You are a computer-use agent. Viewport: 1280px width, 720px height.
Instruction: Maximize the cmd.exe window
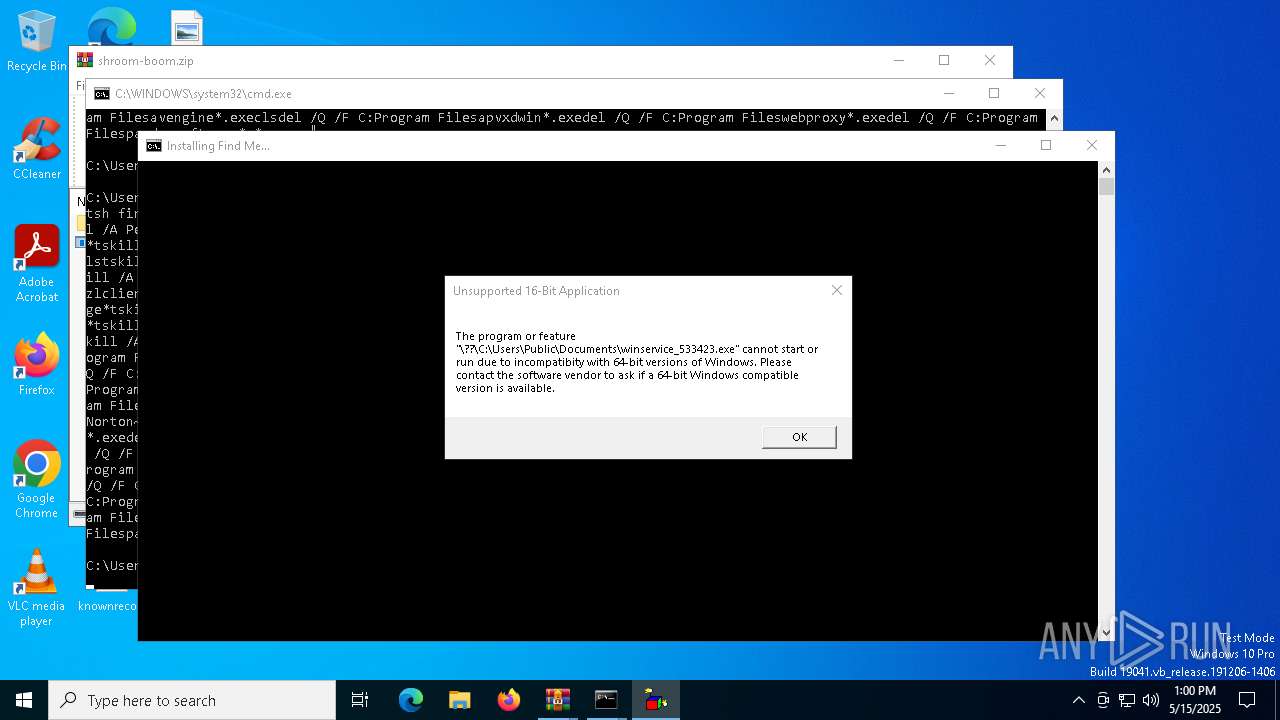pos(994,93)
